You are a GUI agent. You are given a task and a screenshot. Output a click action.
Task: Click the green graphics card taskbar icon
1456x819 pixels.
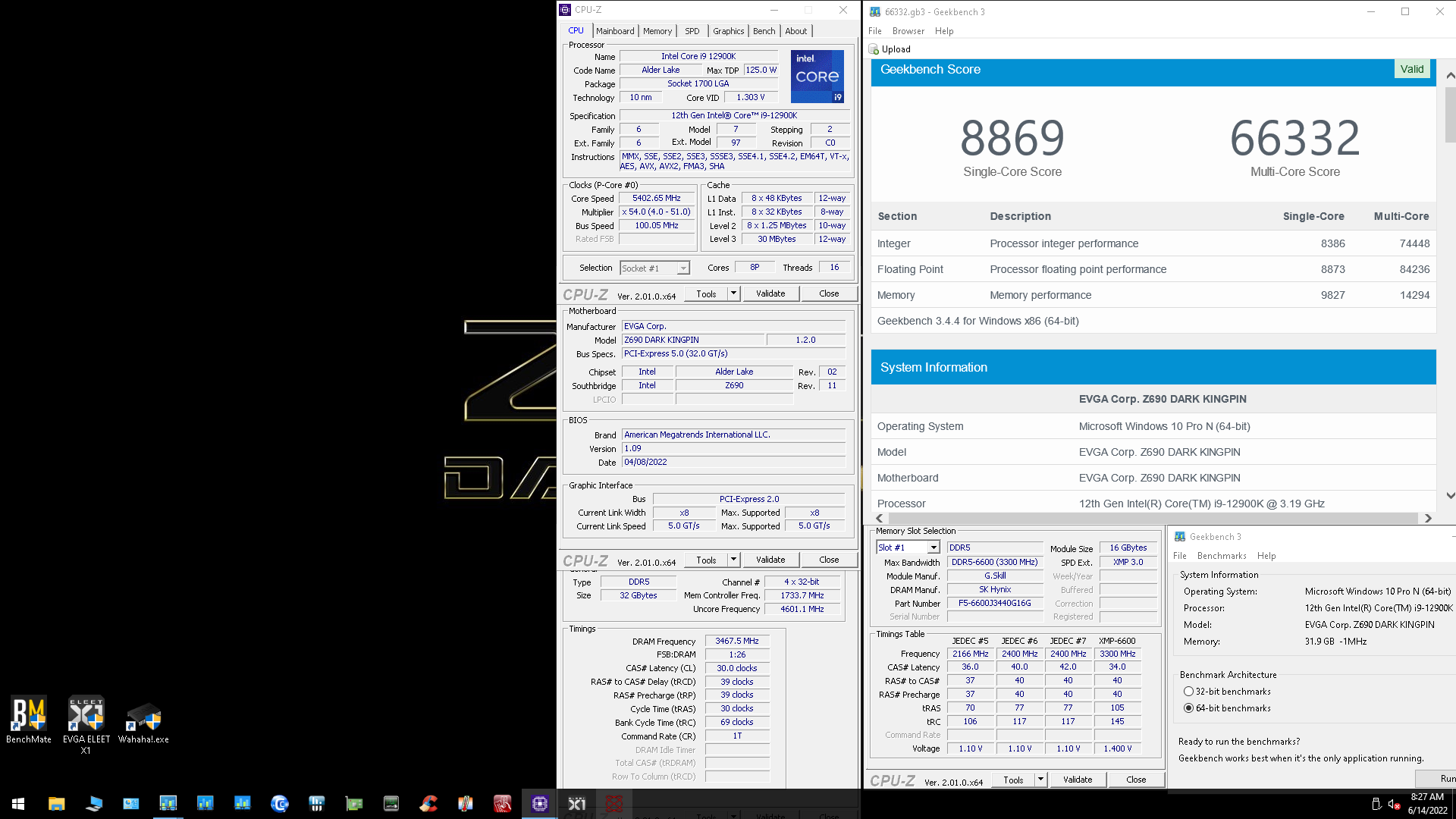coord(354,804)
